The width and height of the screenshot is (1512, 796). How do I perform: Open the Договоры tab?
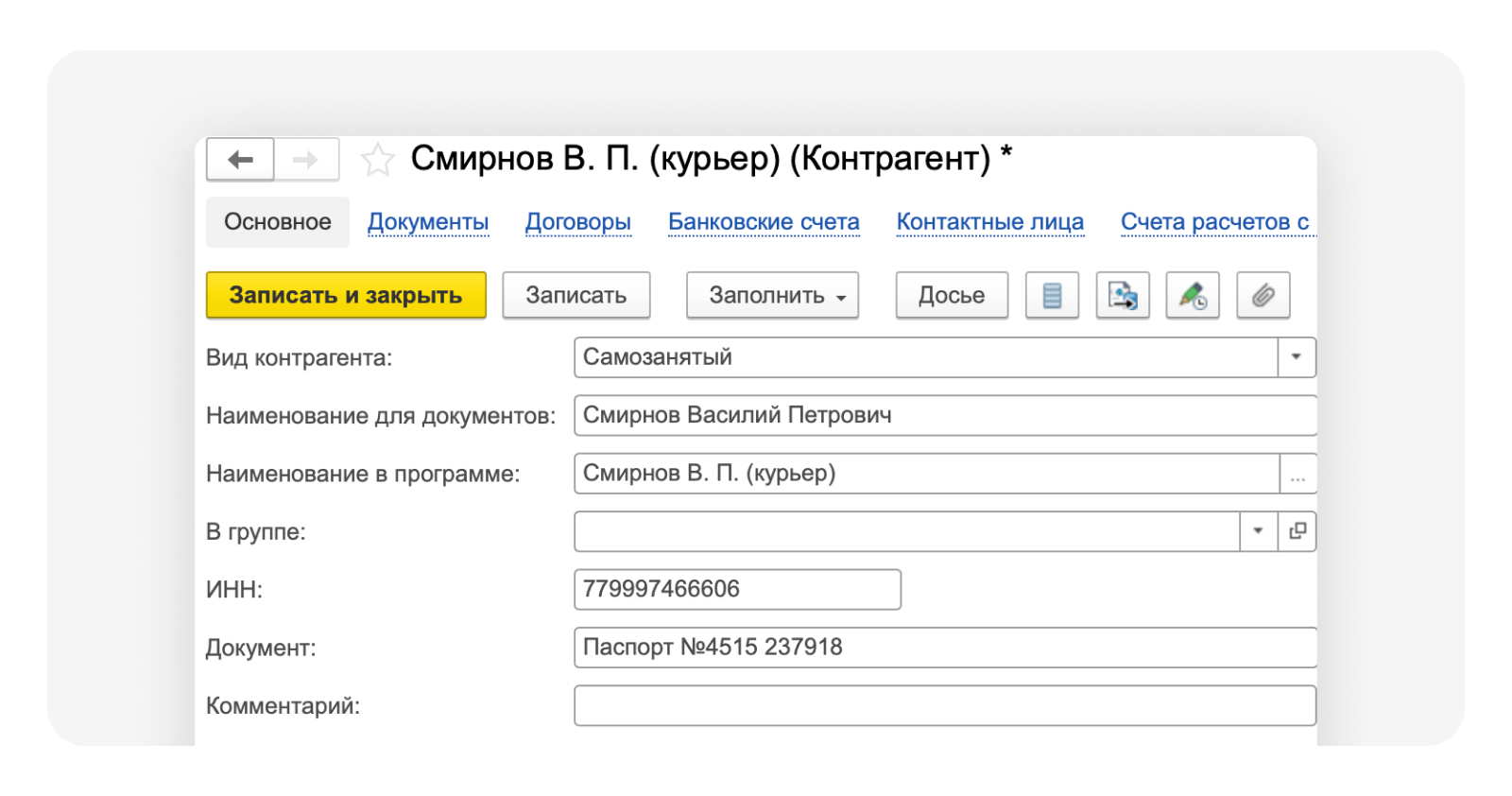578,222
